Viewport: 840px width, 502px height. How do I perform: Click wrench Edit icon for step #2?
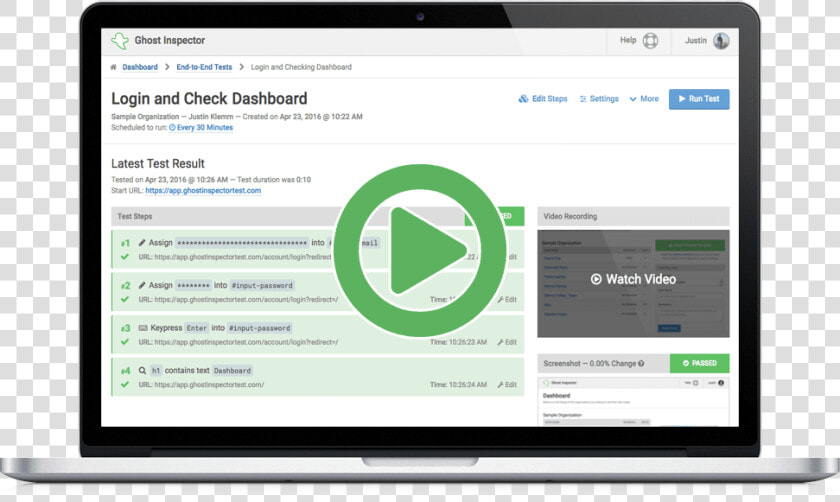tap(500, 299)
